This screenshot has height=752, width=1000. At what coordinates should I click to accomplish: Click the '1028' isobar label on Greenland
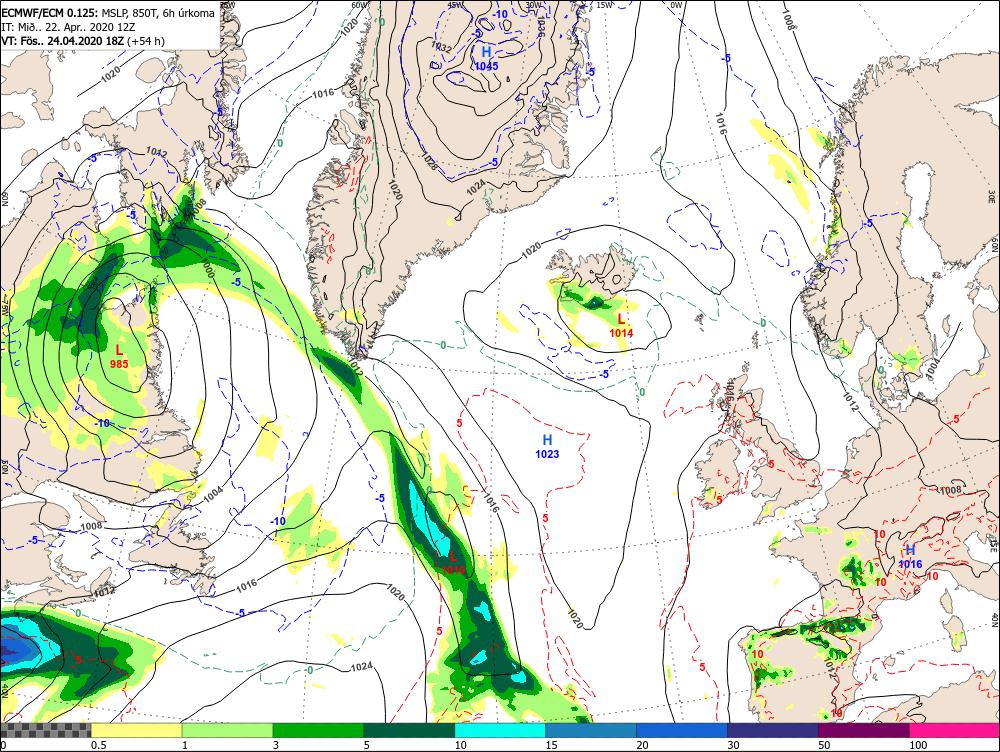(x=429, y=160)
